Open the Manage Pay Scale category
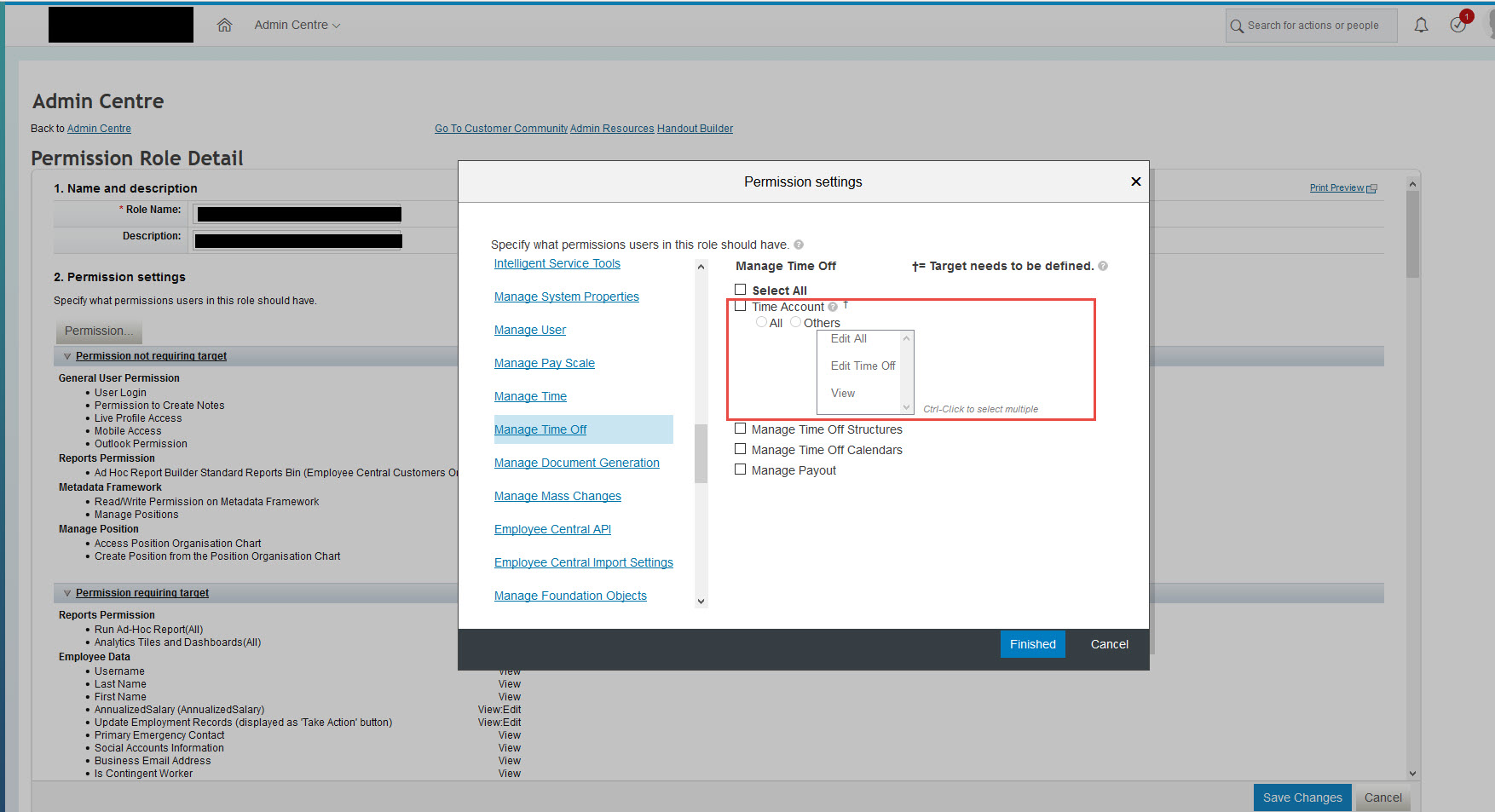This screenshot has height=812, width=1495. coord(545,363)
